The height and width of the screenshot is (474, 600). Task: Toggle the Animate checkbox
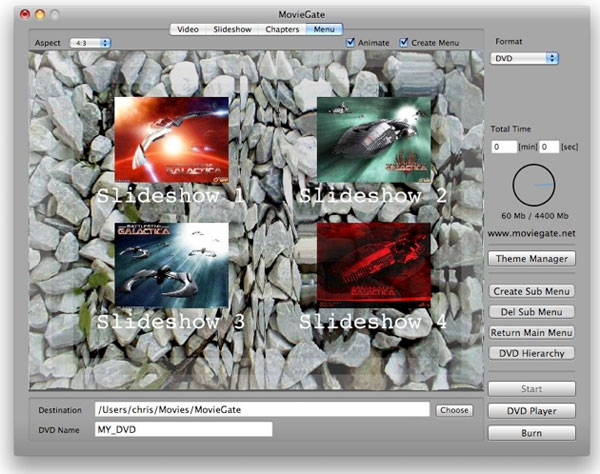(351, 43)
